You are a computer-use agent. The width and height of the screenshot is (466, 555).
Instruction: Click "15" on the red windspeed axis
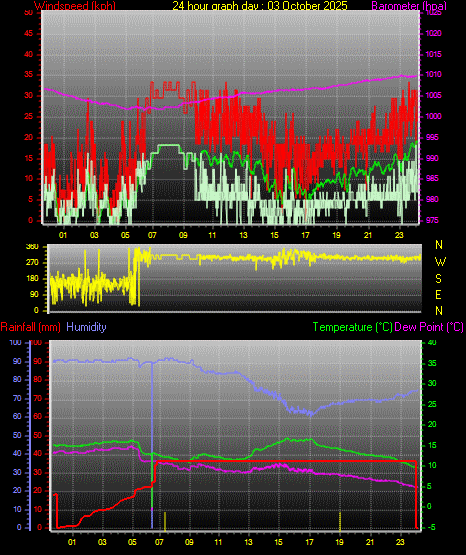(x=28, y=158)
